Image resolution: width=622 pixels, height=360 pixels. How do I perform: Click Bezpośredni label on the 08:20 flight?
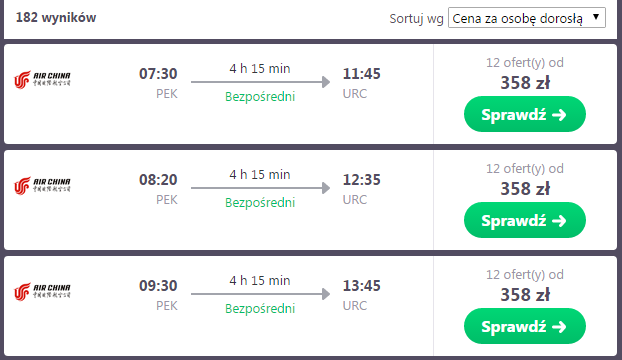tap(260, 203)
